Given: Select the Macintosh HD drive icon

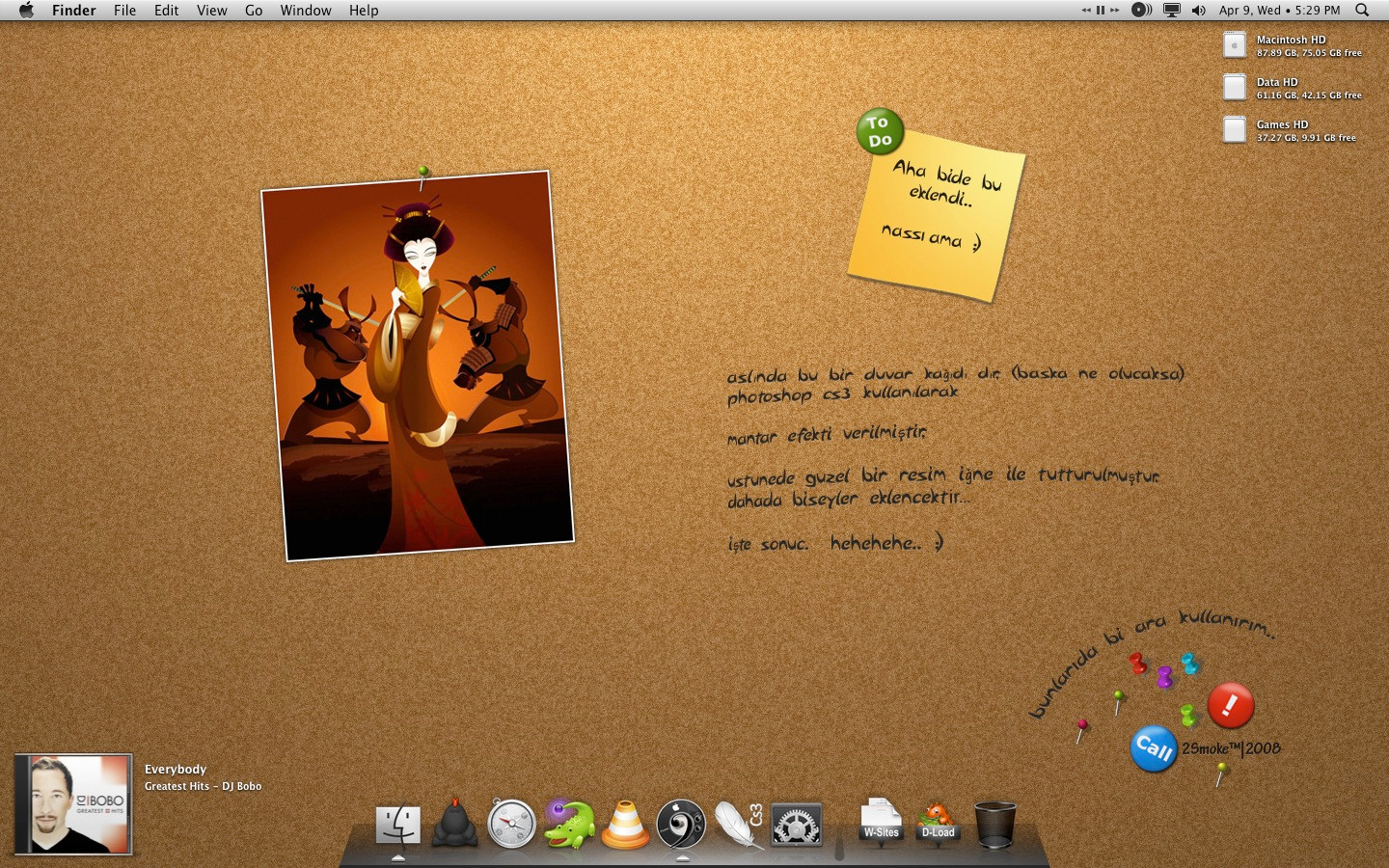Looking at the screenshot, I should (1235, 45).
